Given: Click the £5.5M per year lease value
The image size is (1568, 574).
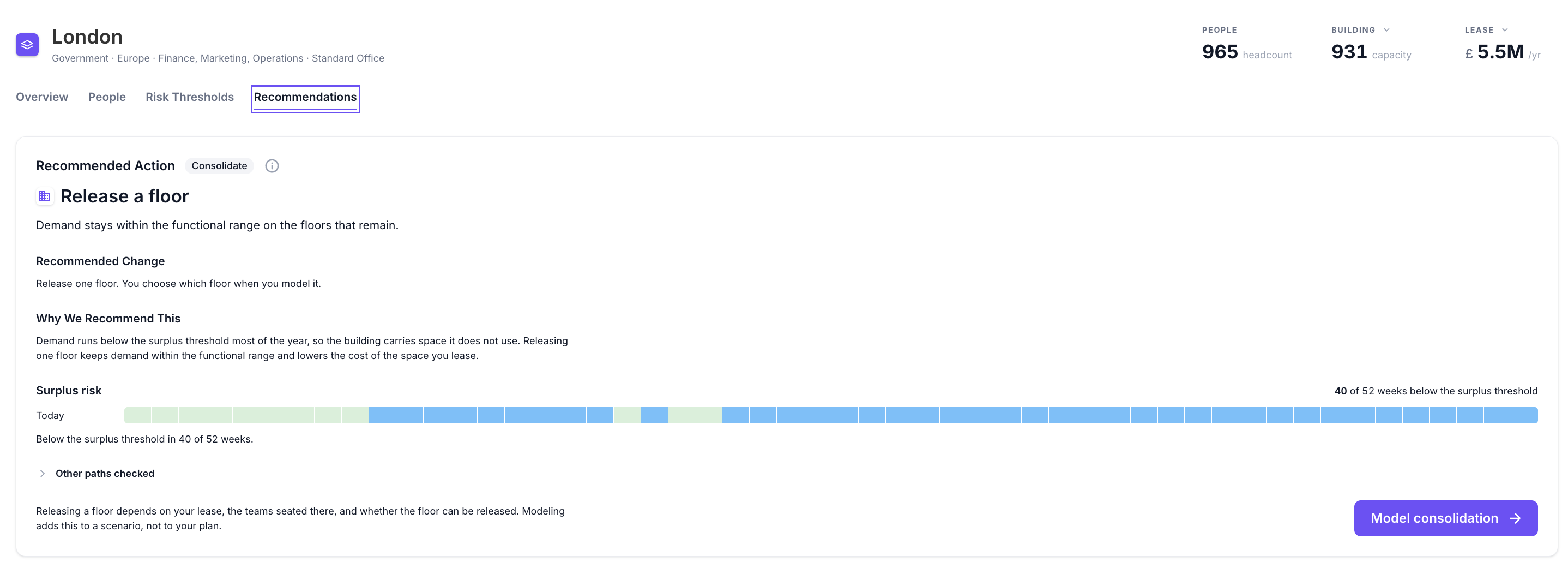Looking at the screenshot, I should pyautogui.click(x=1503, y=52).
